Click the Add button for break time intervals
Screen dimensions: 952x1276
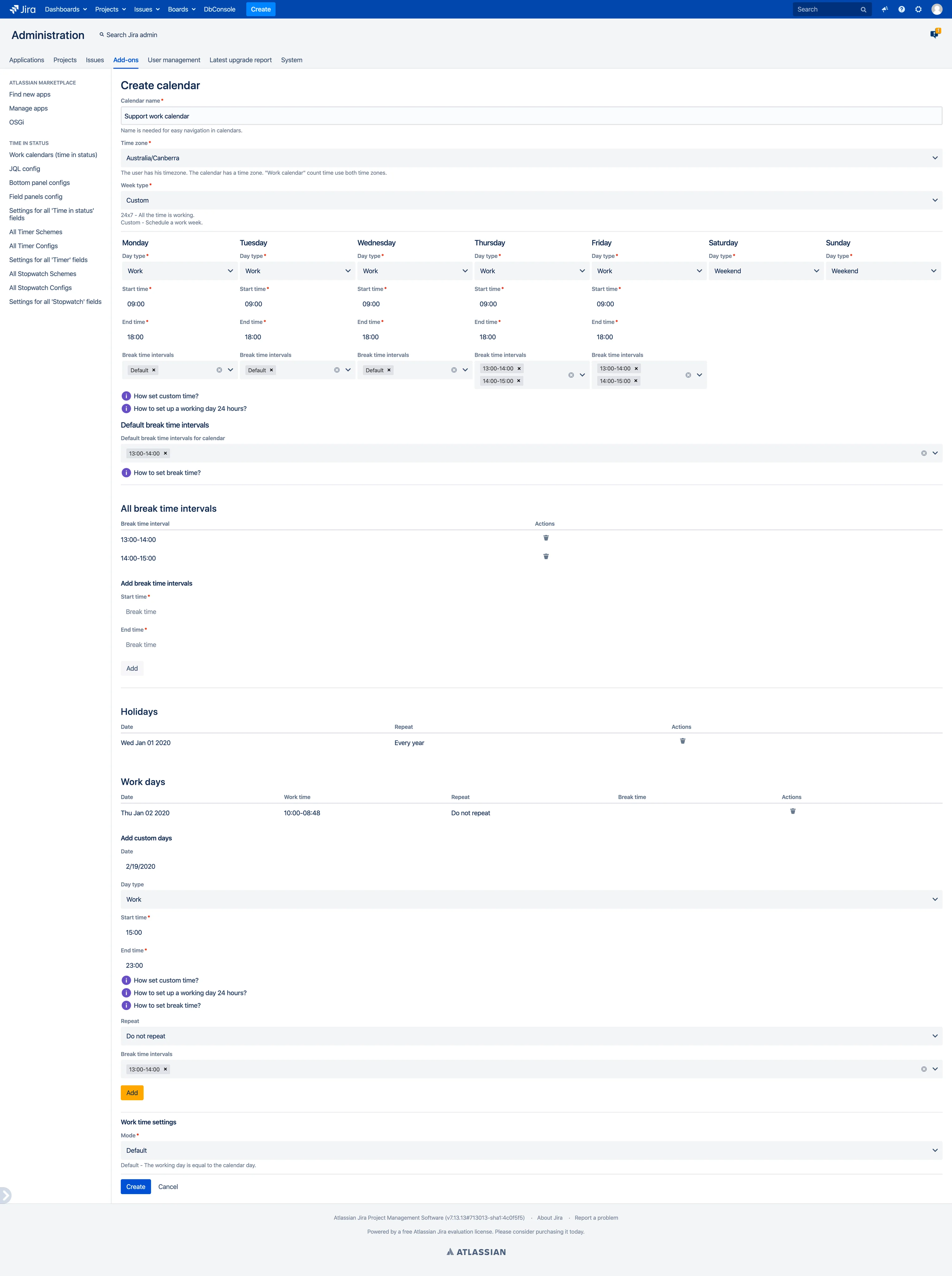pyautogui.click(x=132, y=669)
